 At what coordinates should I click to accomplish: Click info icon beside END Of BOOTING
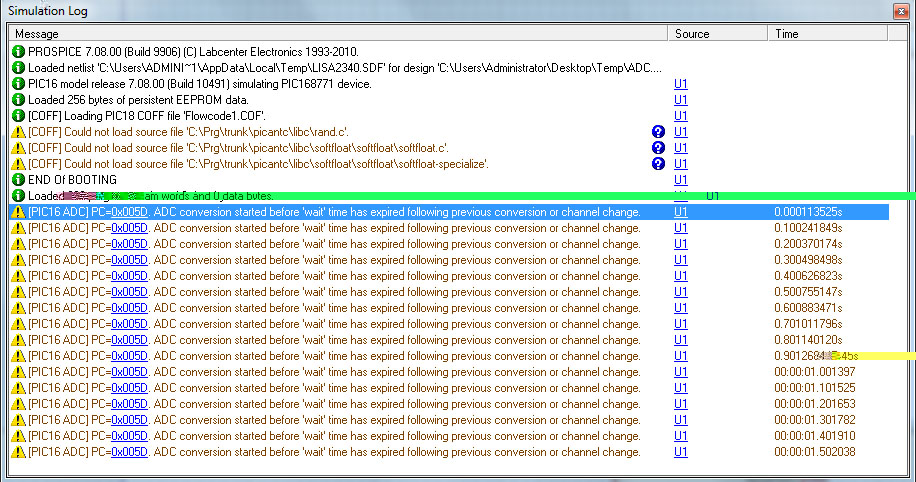click(18, 180)
